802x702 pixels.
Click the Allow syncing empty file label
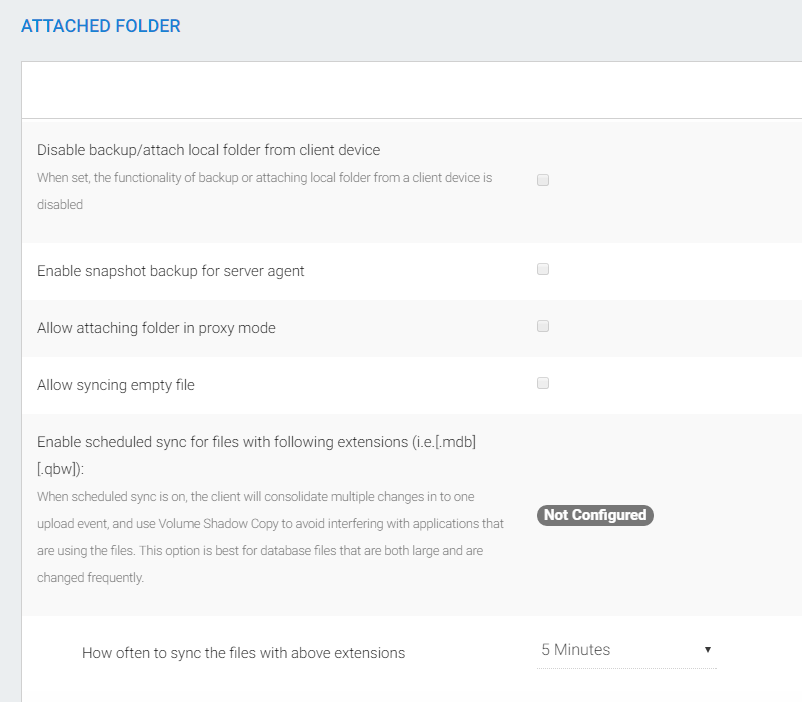click(x=116, y=385)
